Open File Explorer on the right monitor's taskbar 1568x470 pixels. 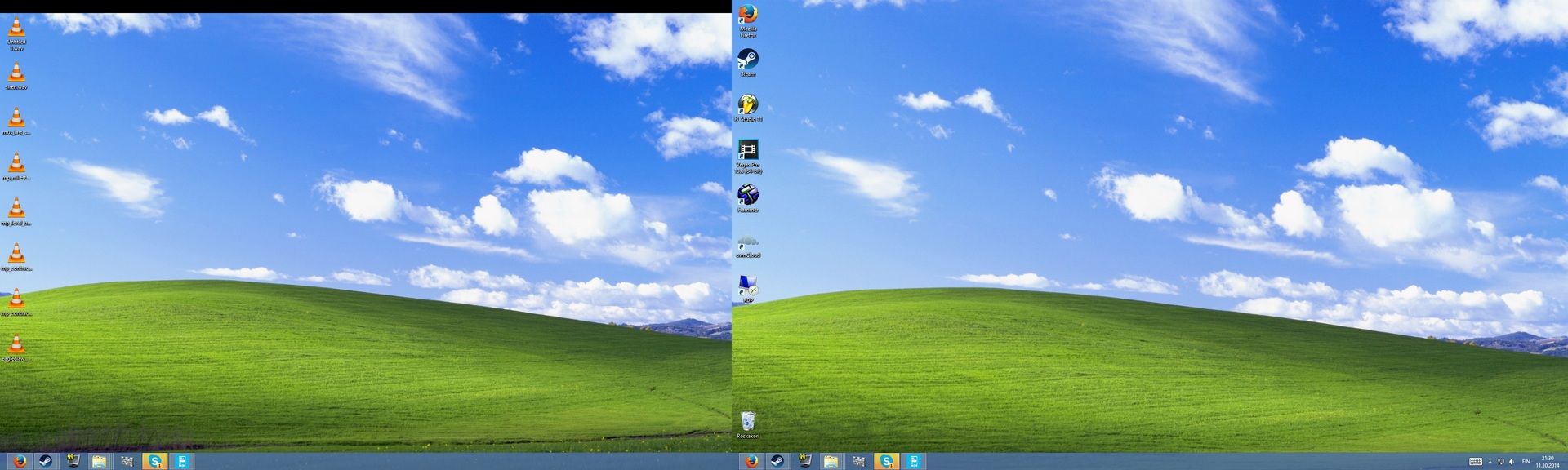click(831, 461)
